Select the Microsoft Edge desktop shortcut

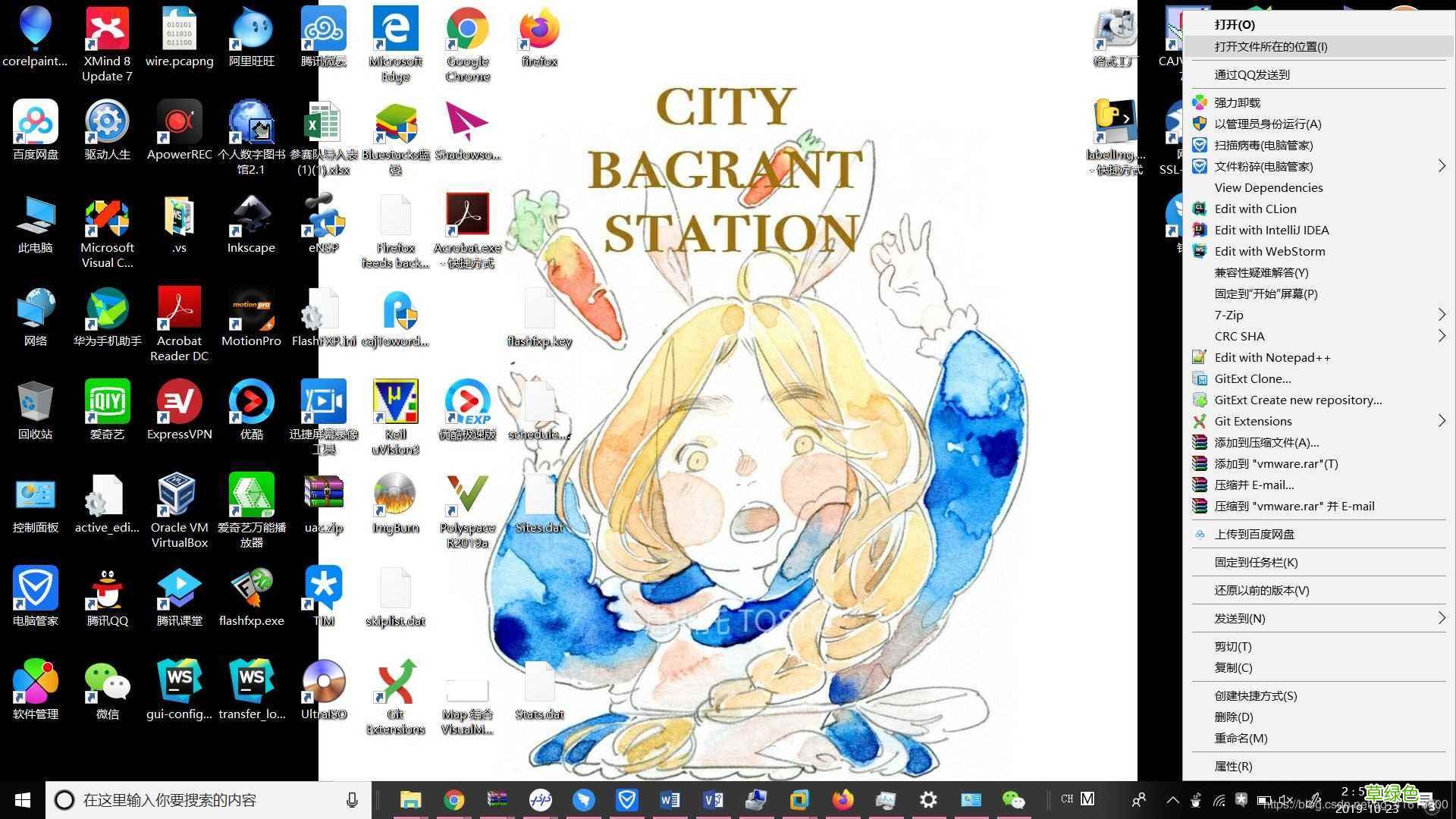pyautogui.click(x=395, y=44)
